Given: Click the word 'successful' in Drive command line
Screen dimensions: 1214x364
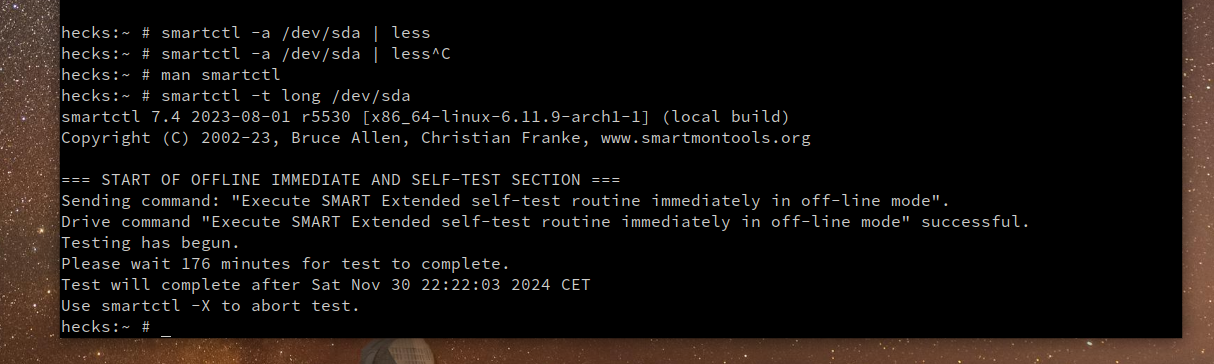Looking at the screenshot, I should 970,222.
